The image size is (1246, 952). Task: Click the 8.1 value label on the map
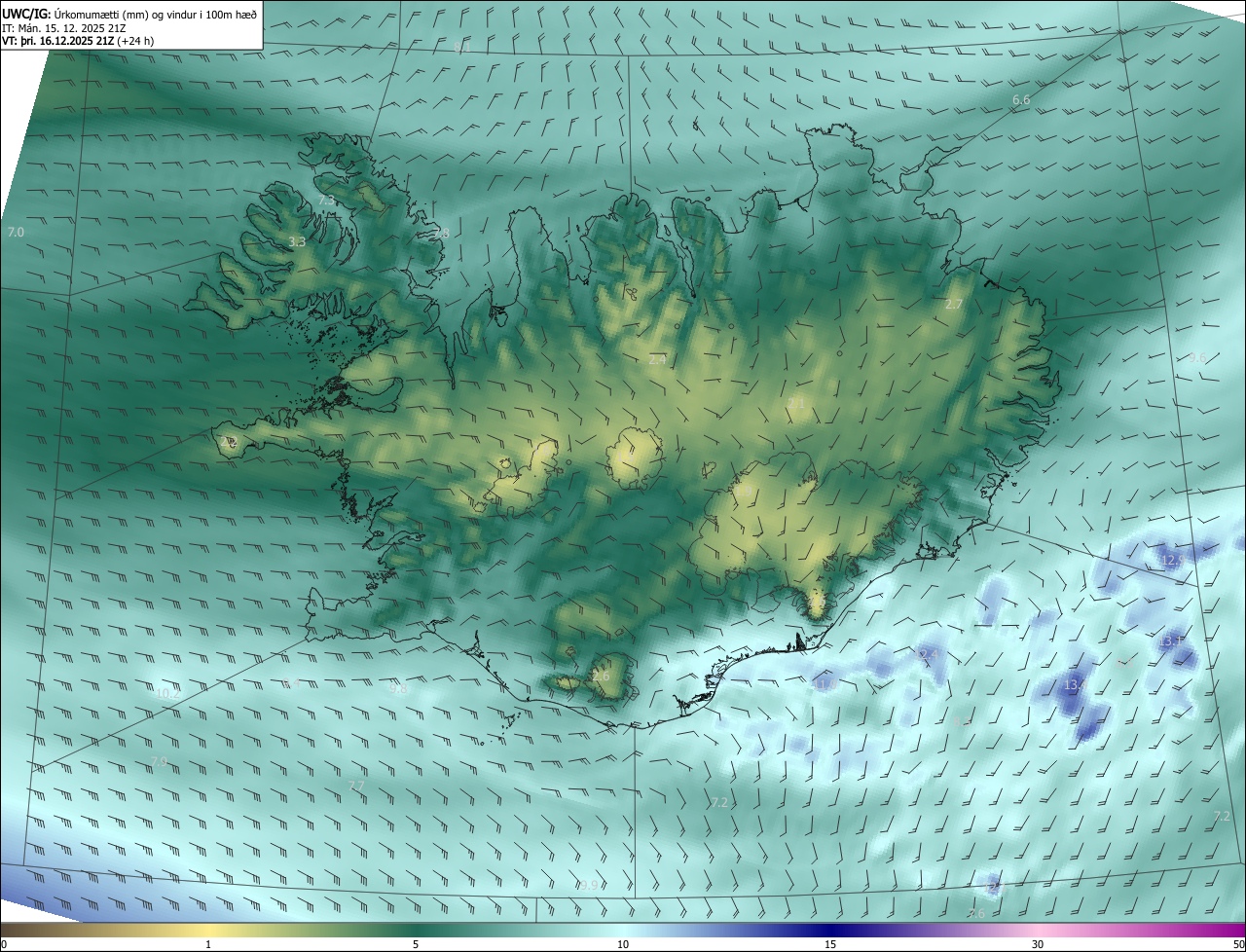pos(463,47)
